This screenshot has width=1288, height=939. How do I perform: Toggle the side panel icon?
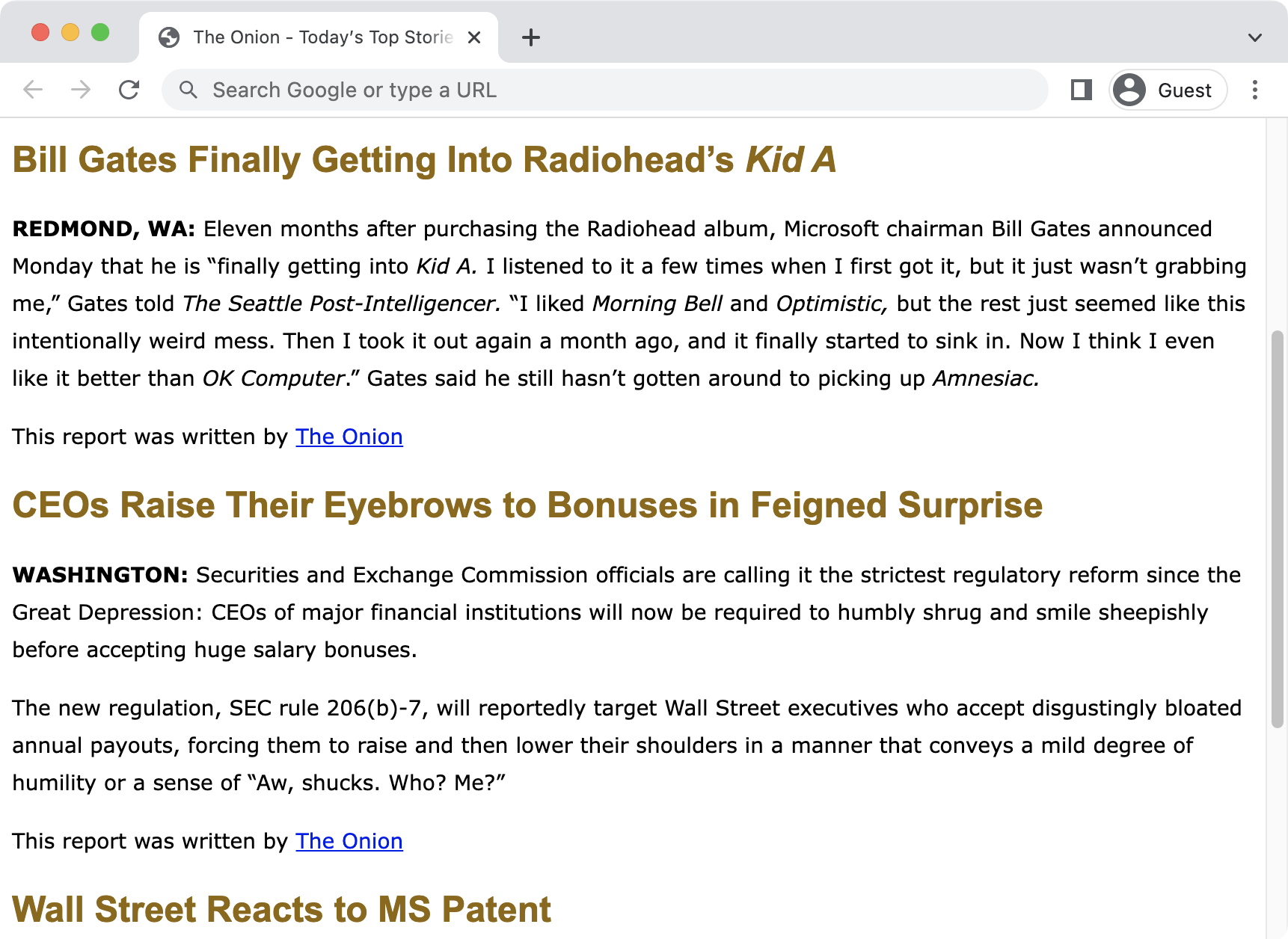click(x=1081, y=90)
